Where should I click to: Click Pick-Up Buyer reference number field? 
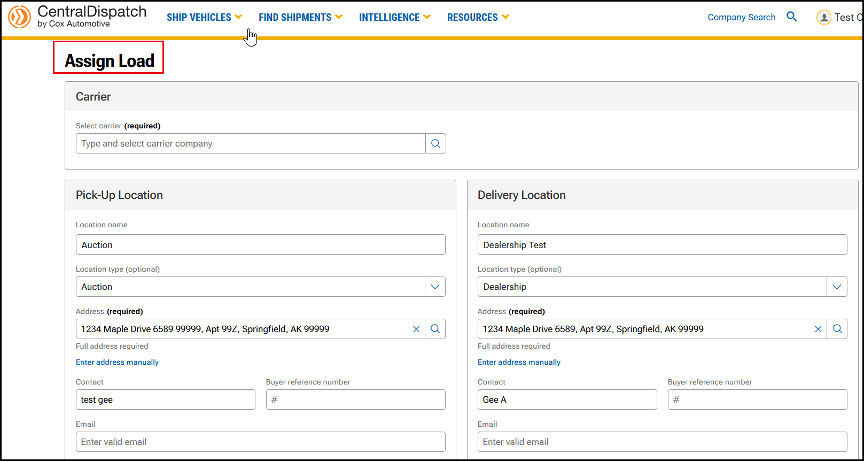tap(356, 400)
